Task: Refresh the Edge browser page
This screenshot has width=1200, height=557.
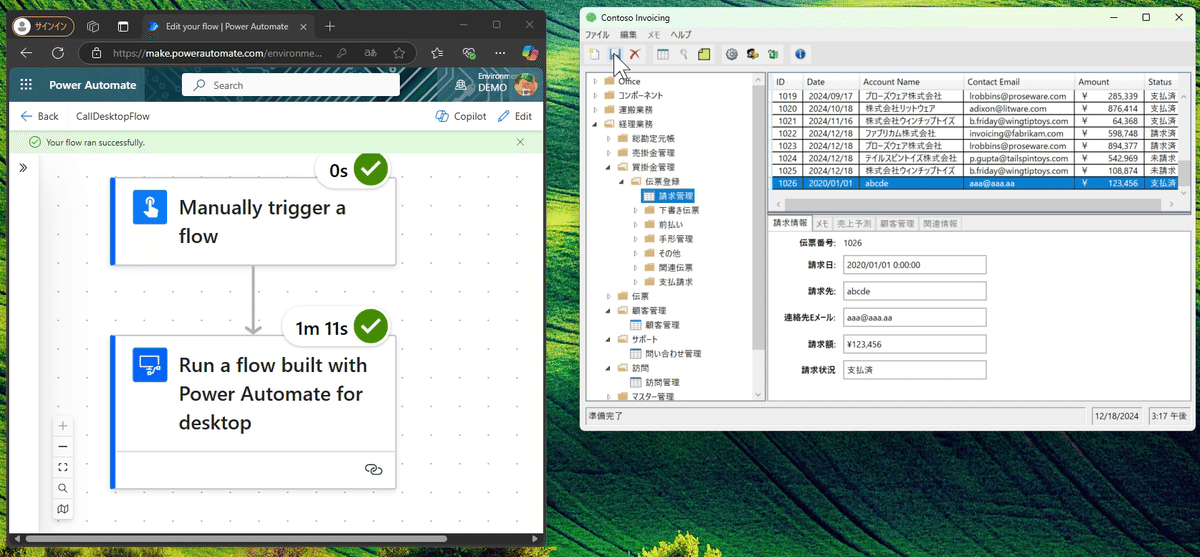Action: pyautogui.click(x=58, y=52)
